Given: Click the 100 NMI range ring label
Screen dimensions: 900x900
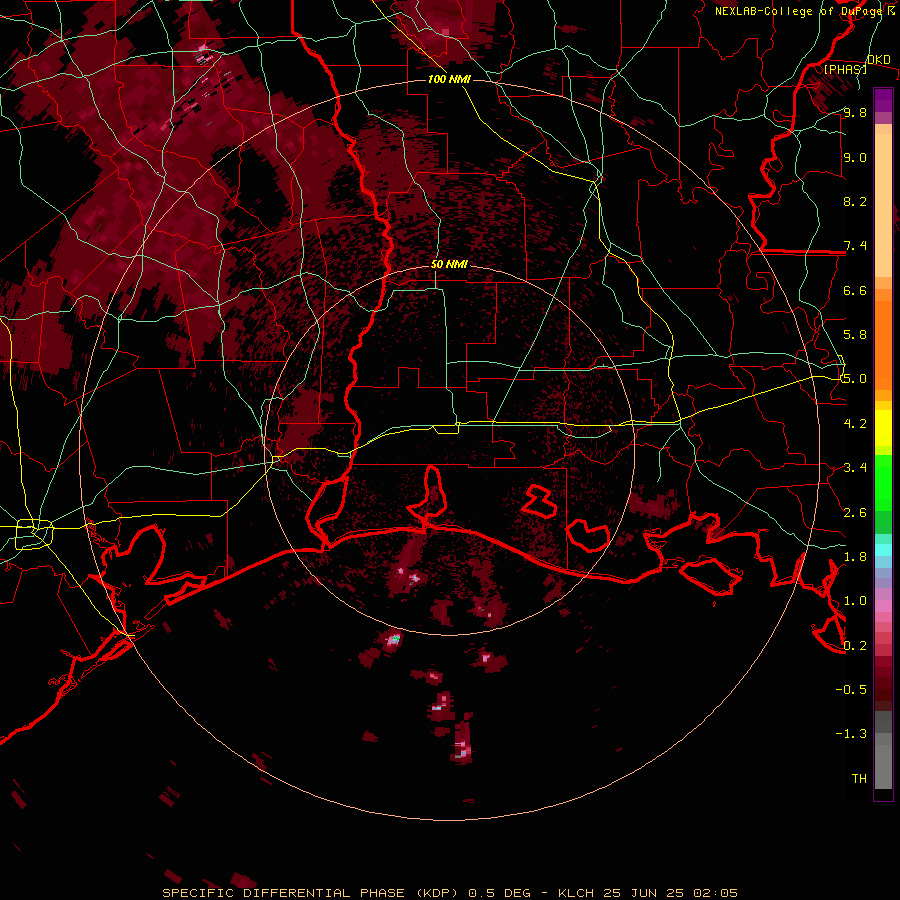Looking at the screenshot, I should 449,79.
